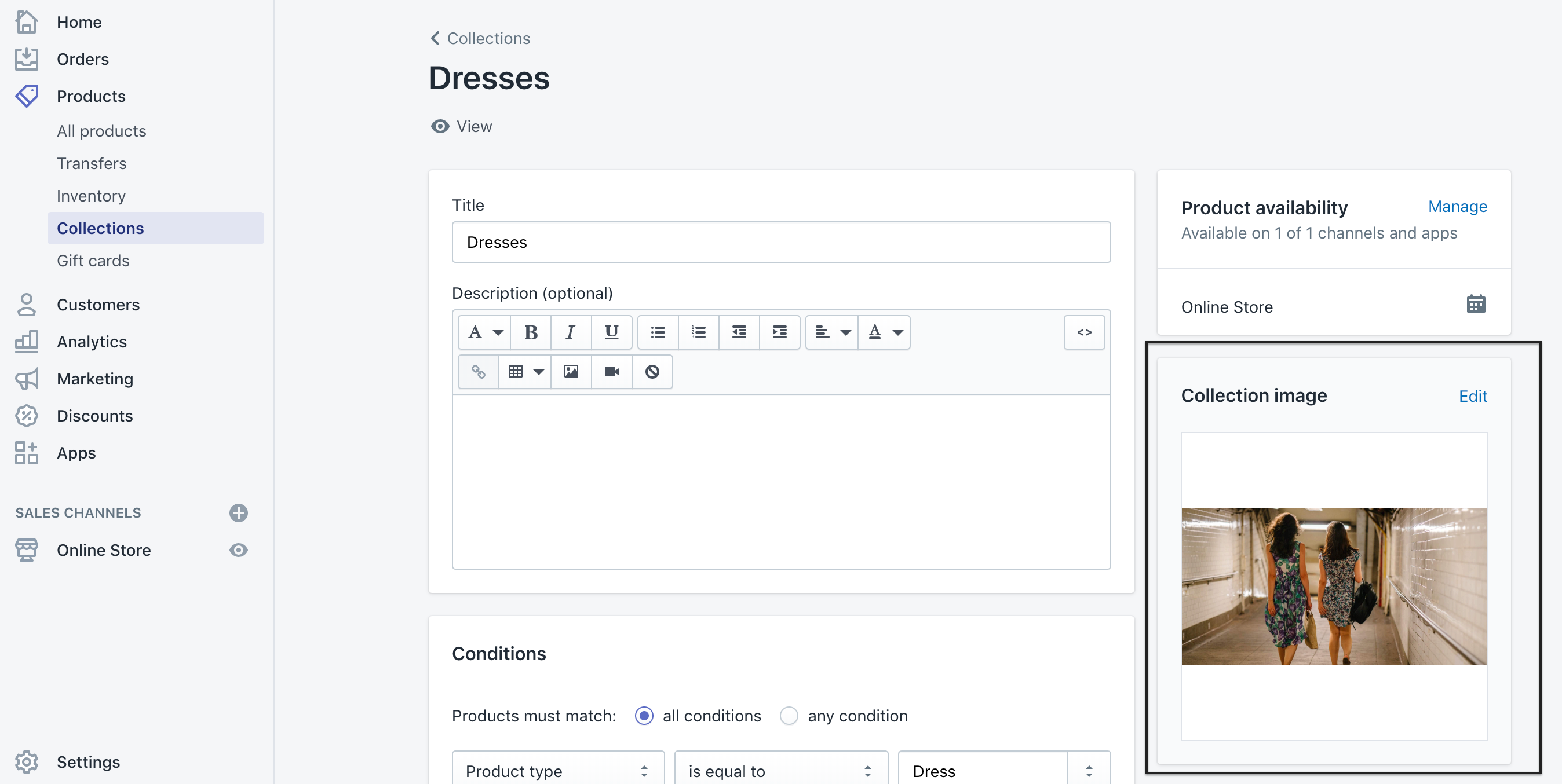Go to Analytics in sidebar
Viewport: 1562px width, 784px height.
(92, 342)
